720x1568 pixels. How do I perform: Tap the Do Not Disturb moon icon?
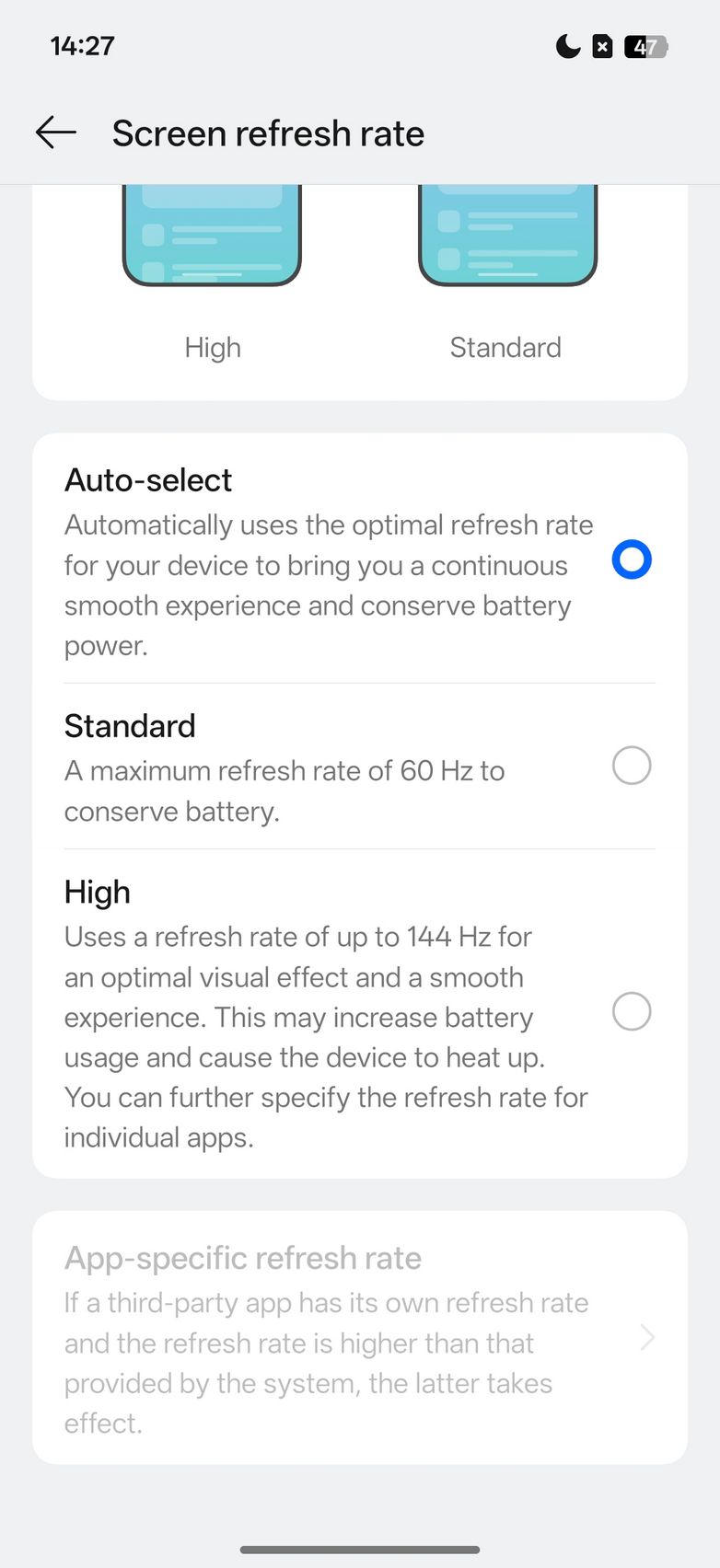[x=567, y=46]
